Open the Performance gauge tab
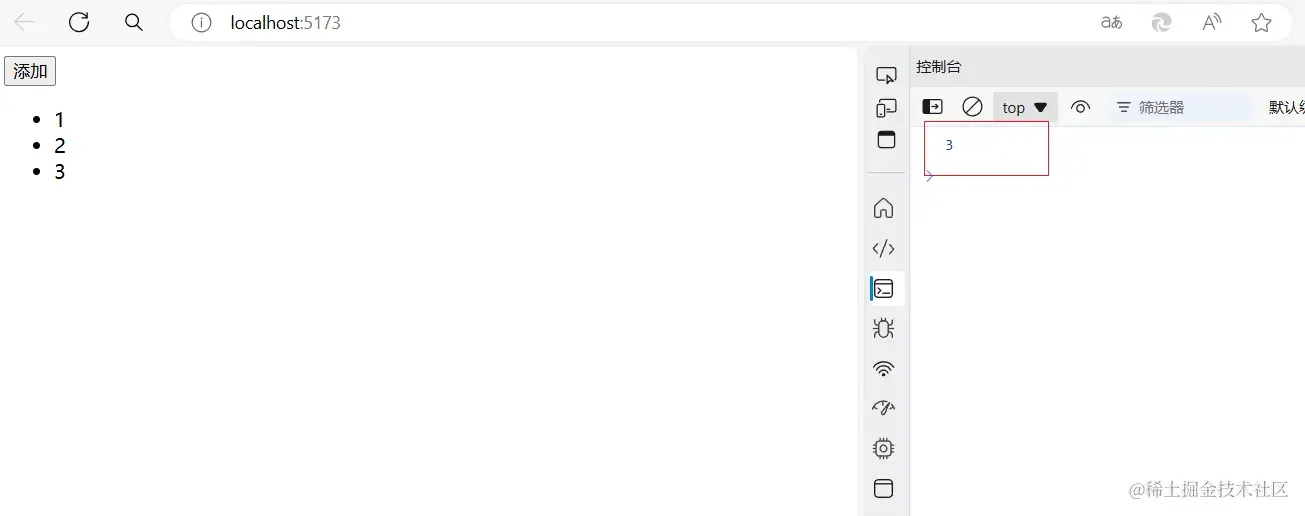This screenshot has height=516, width=1305. point(883,408)
